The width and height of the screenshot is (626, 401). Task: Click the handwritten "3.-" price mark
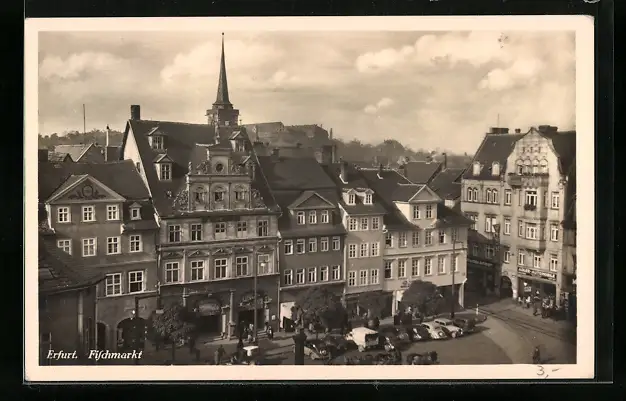pos(546,370)
